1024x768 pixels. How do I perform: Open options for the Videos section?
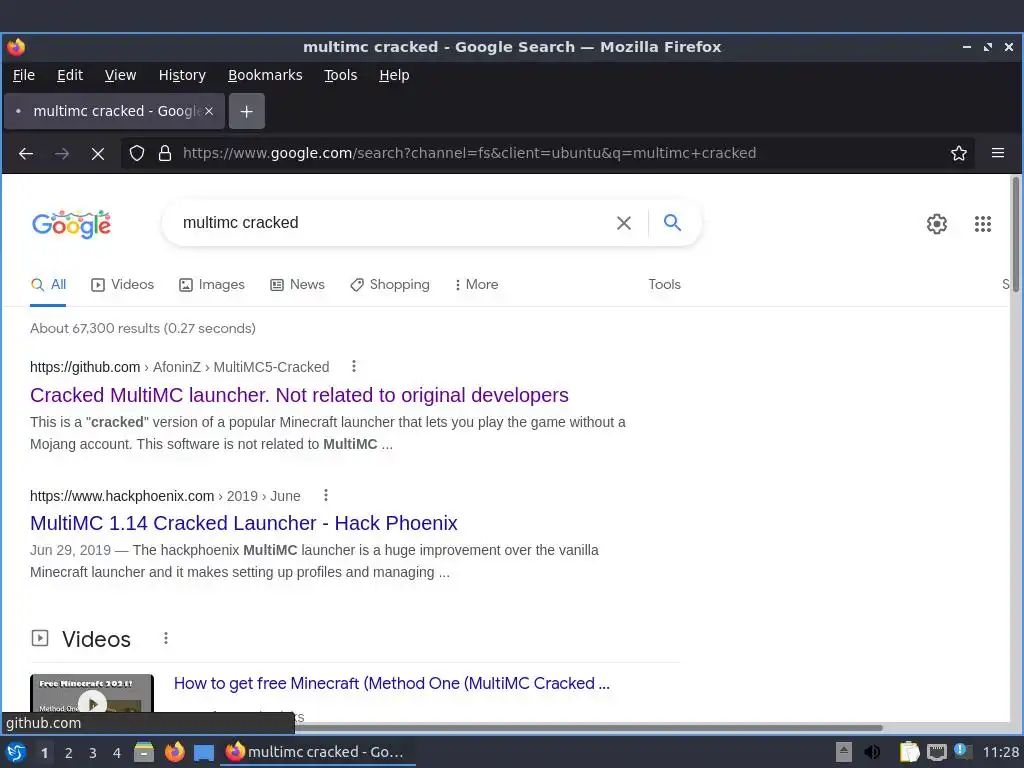tap(166, 638)
